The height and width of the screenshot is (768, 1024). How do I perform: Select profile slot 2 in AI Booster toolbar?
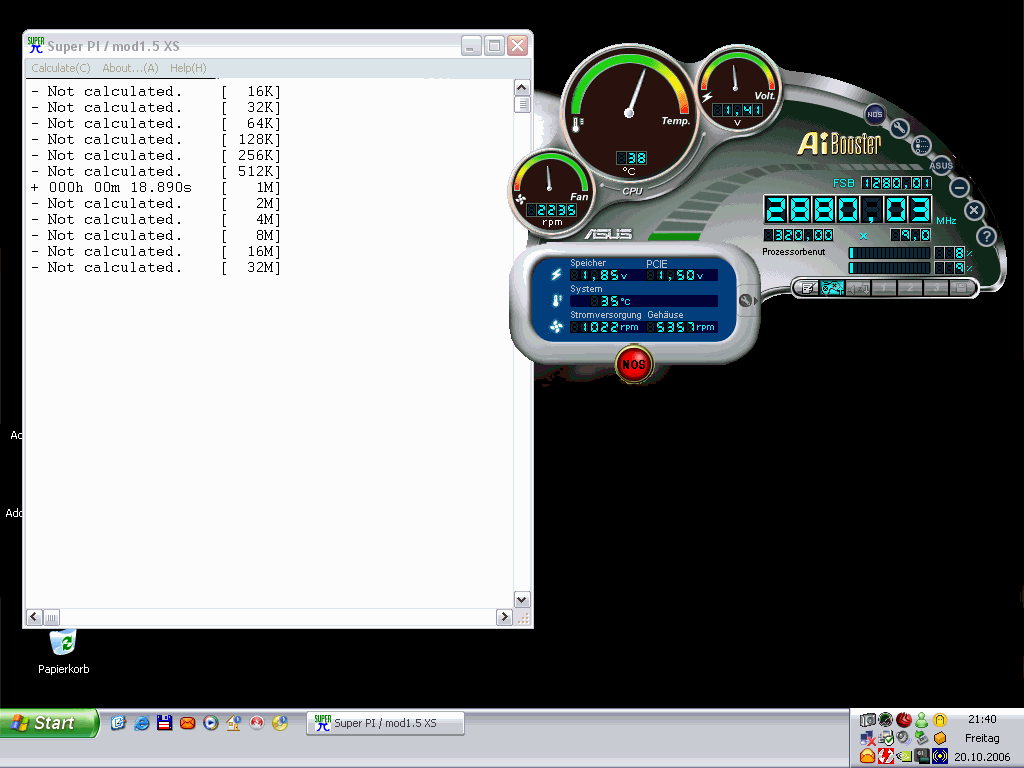[x=910, y=287]
